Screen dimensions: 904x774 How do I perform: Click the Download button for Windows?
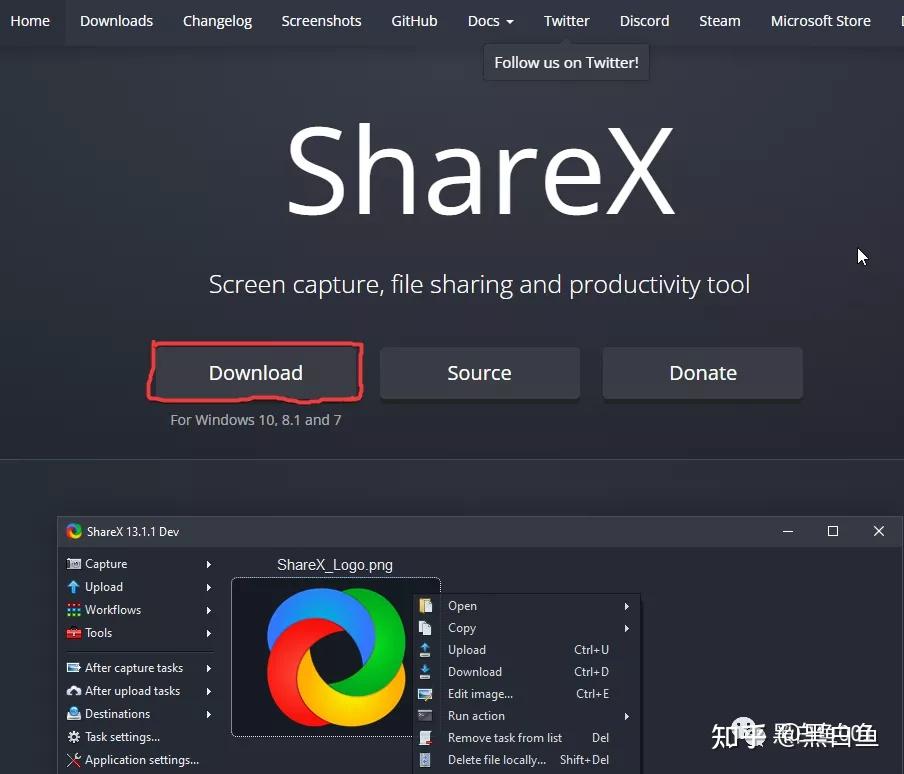click(256, 372)
